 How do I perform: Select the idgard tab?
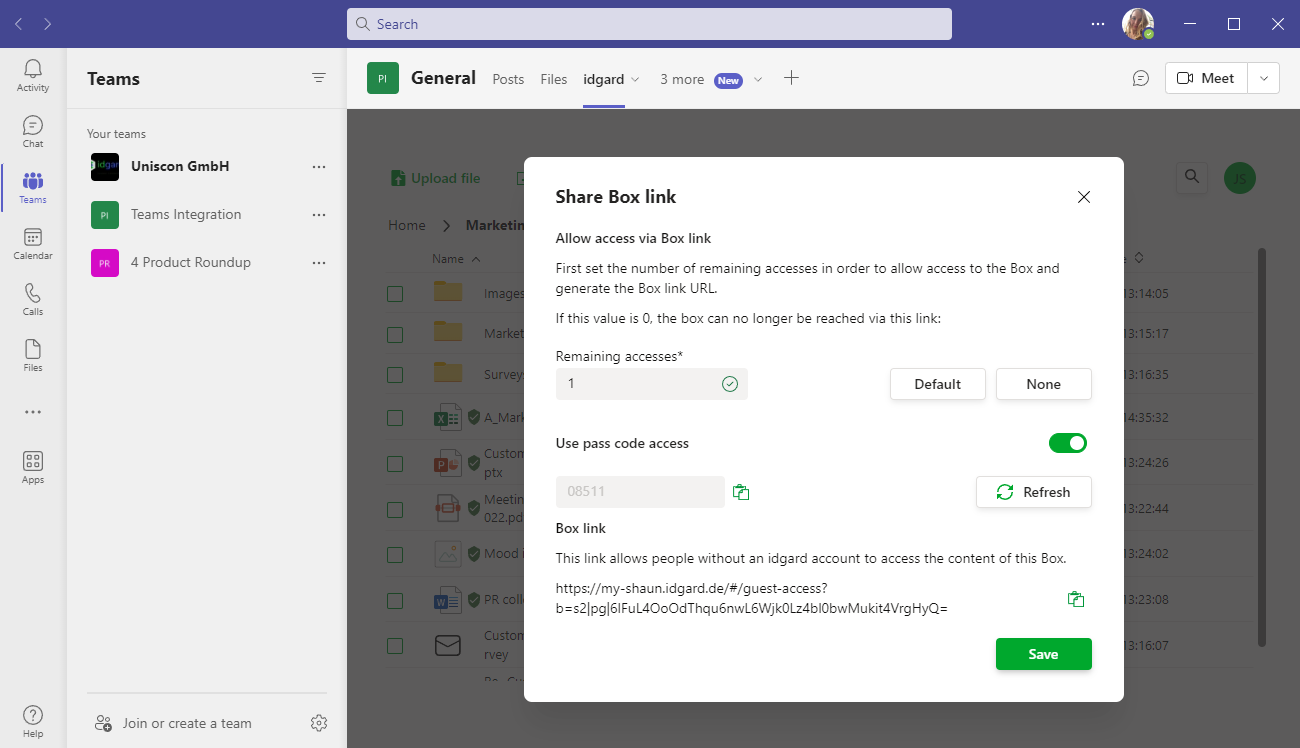[x=604, y=79]
